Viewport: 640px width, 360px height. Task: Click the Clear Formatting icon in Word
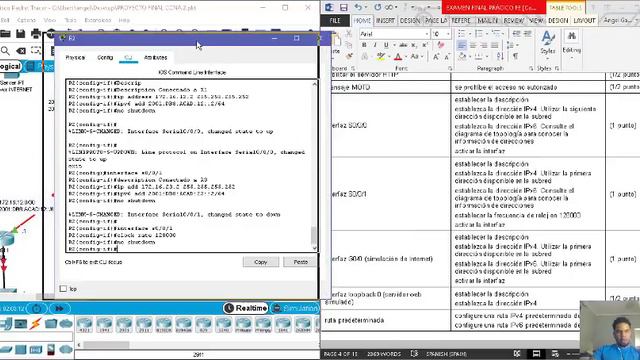(440, 44)
